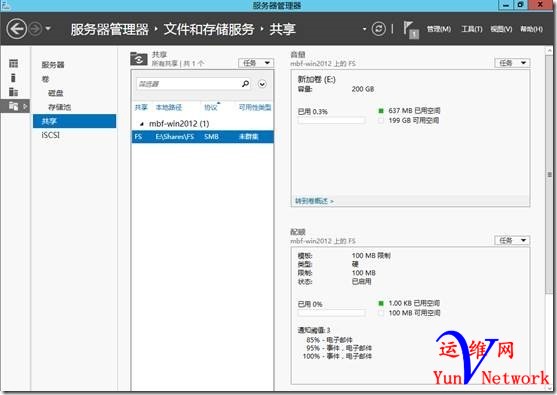Click the 转到卷概述 link

point(314,201)
